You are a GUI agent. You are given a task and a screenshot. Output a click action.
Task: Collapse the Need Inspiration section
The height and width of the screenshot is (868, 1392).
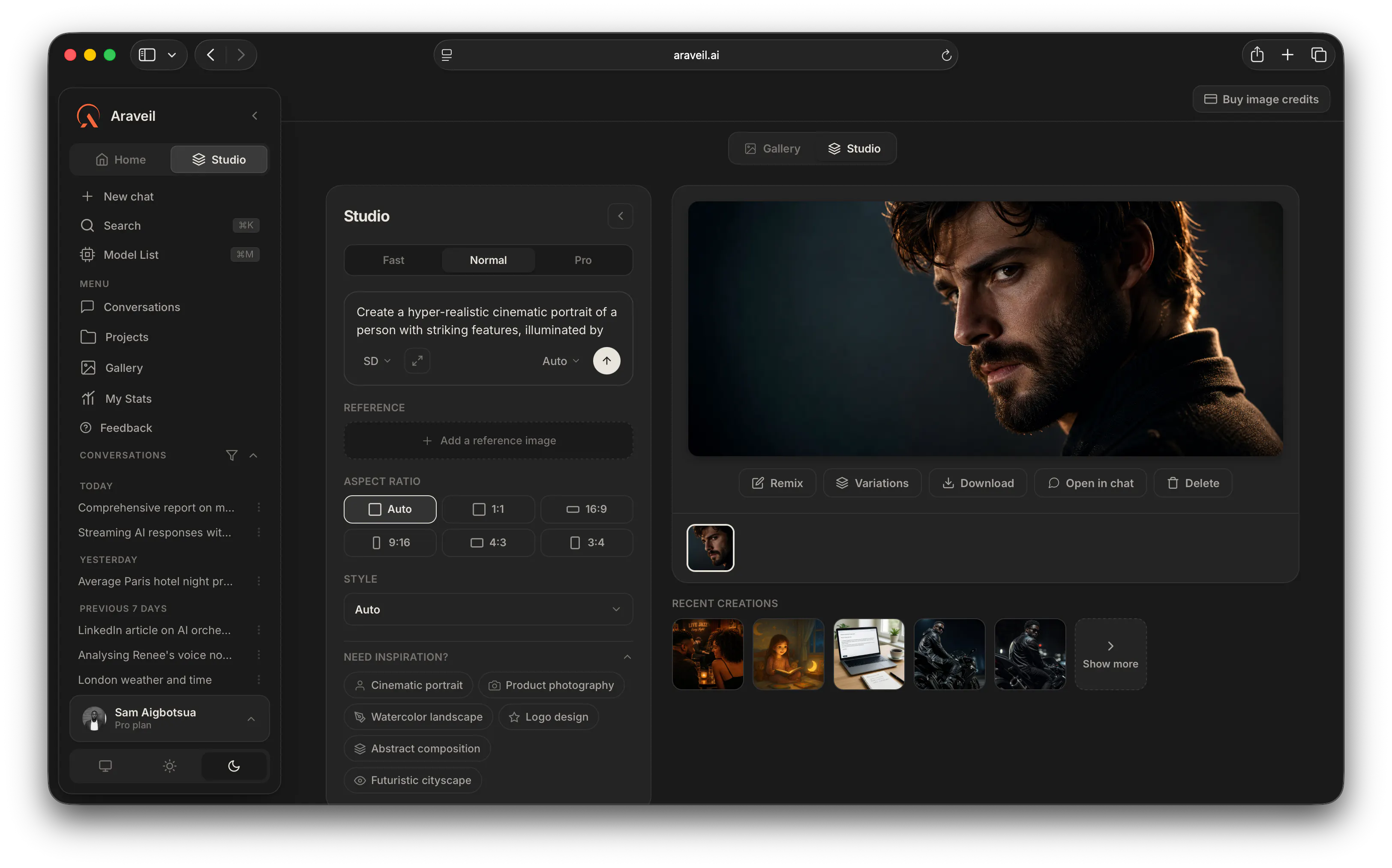[x=627, y=657]
